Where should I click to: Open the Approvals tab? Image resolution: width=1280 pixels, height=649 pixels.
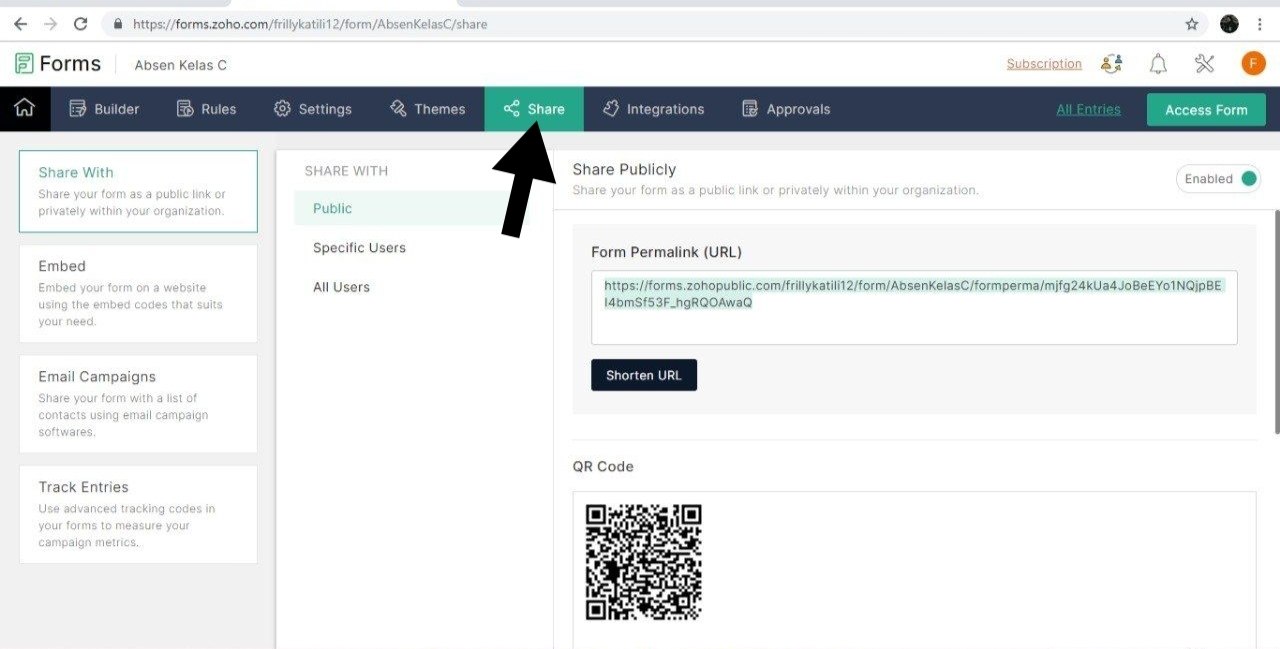[x=786, y=109]
